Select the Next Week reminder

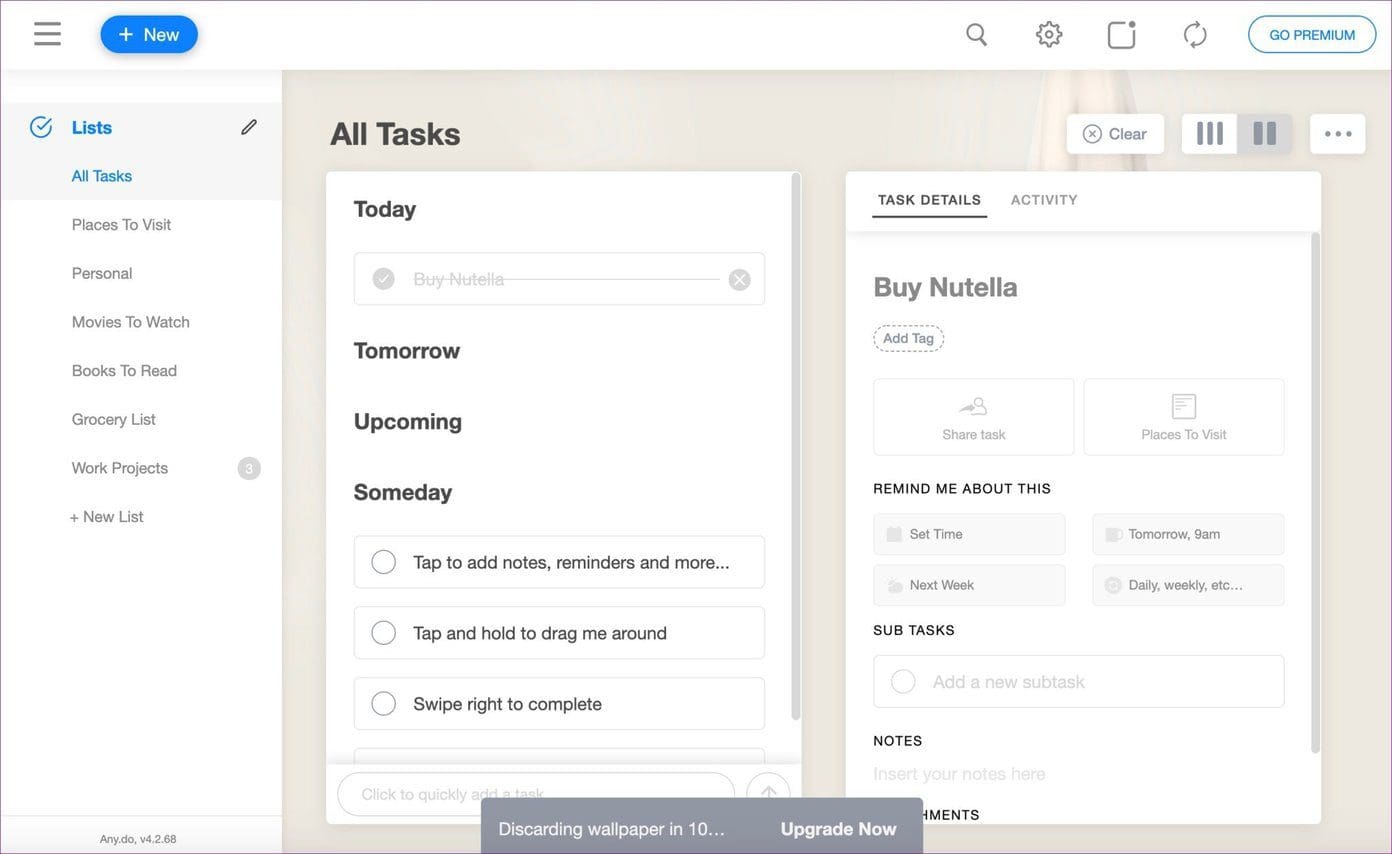[x=969, y=585]
